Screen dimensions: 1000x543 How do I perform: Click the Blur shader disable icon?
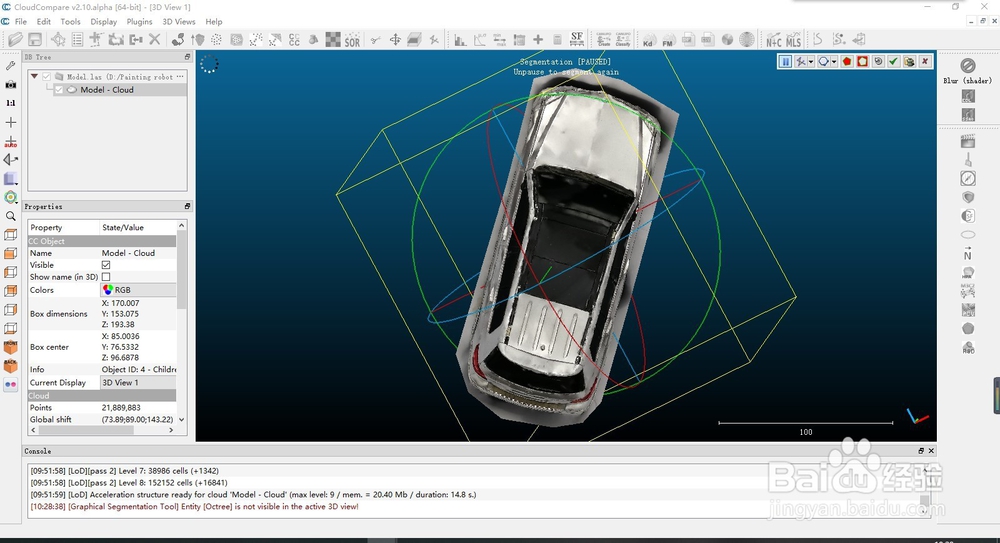point(967,65)
